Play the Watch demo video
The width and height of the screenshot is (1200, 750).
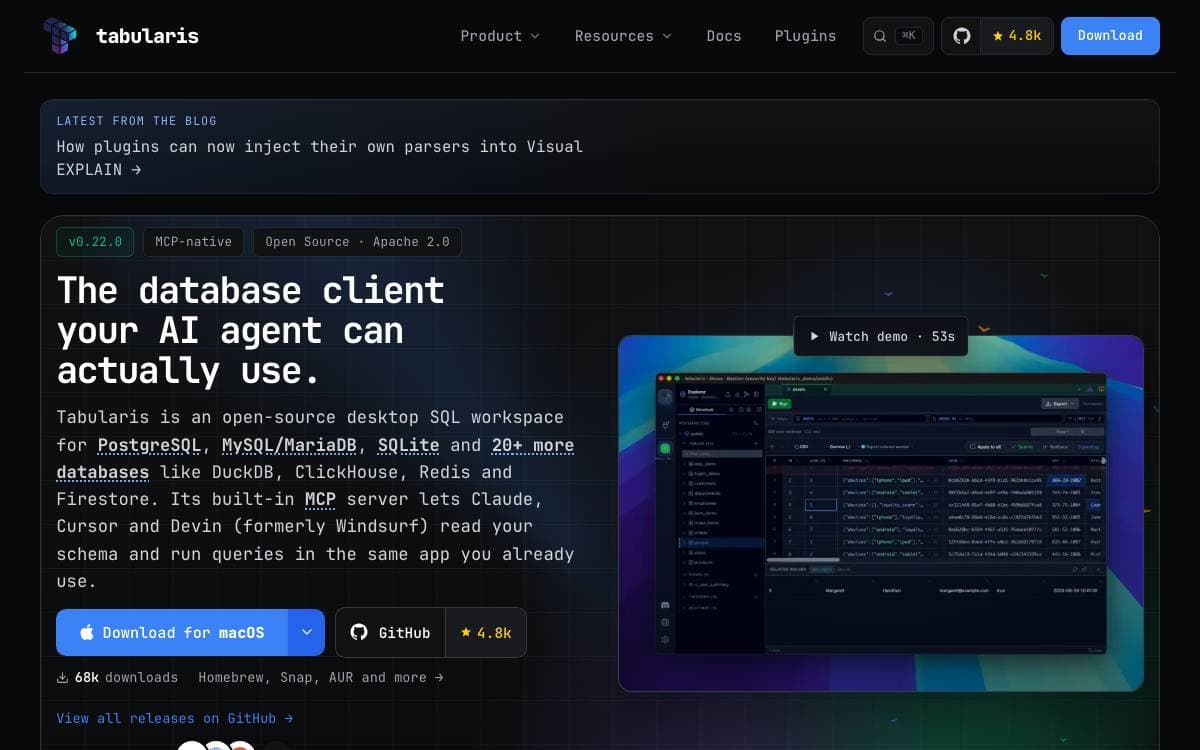(881, 337)
